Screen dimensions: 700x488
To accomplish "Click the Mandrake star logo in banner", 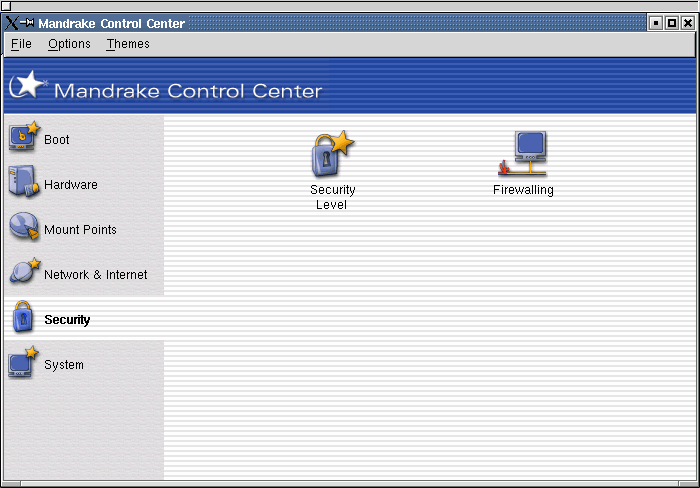I will pos(28,85).
